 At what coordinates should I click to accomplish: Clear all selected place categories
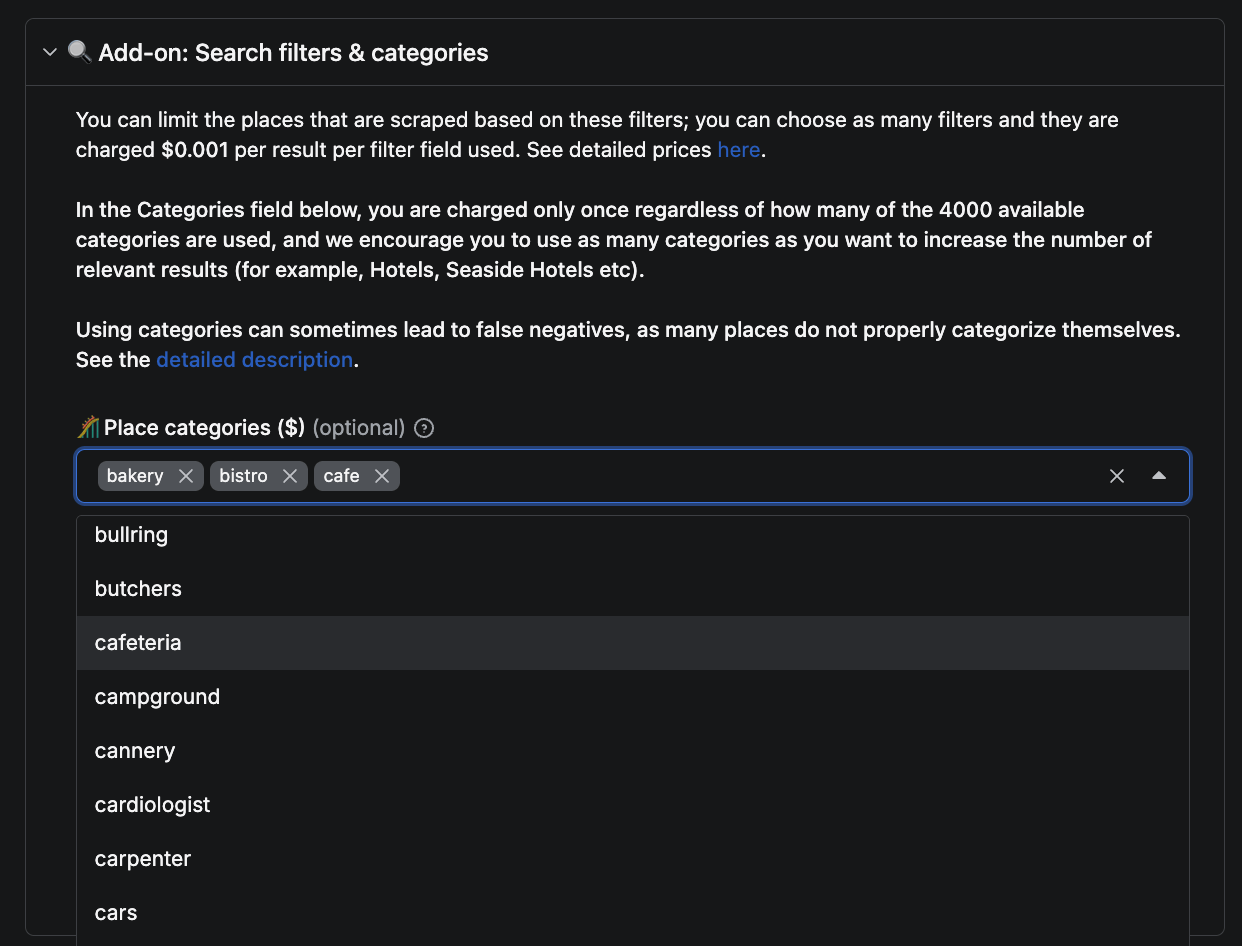pyautogui.click(x=1117, y=476)
